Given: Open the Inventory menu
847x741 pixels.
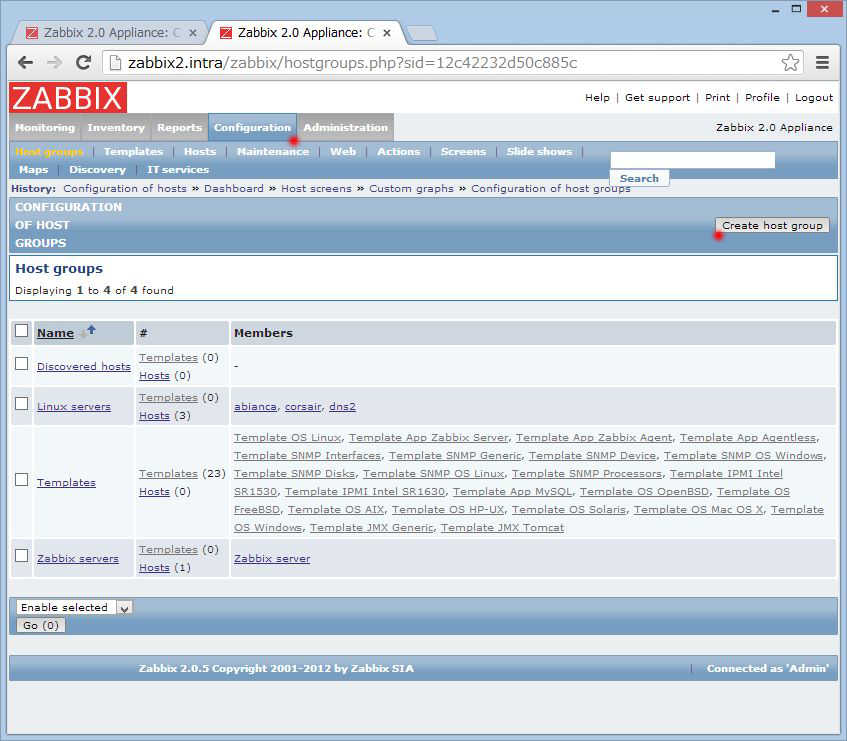Looking at the screenshot, I should click(x=116, y=128).
